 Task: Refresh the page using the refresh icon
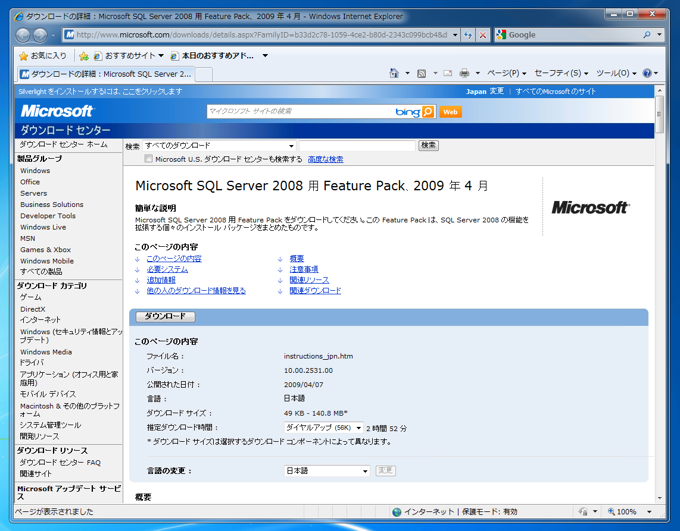468,35
